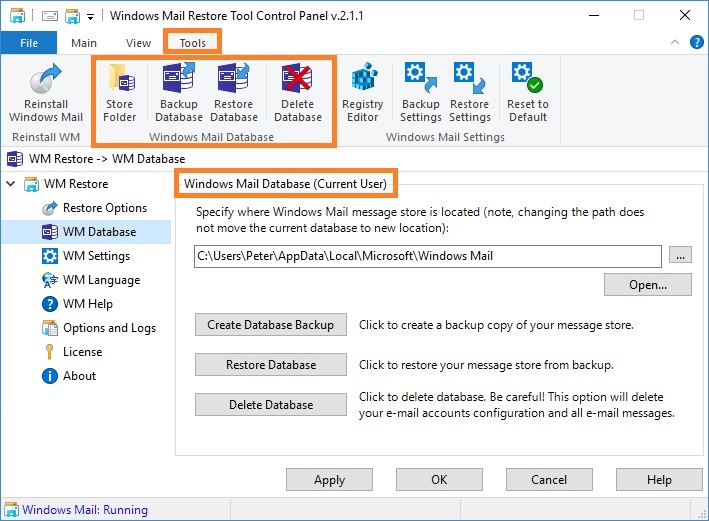Click the breadcrumb WM Database icon
The width and height of the screenshot is (709, 521).
tap(15, 159)
